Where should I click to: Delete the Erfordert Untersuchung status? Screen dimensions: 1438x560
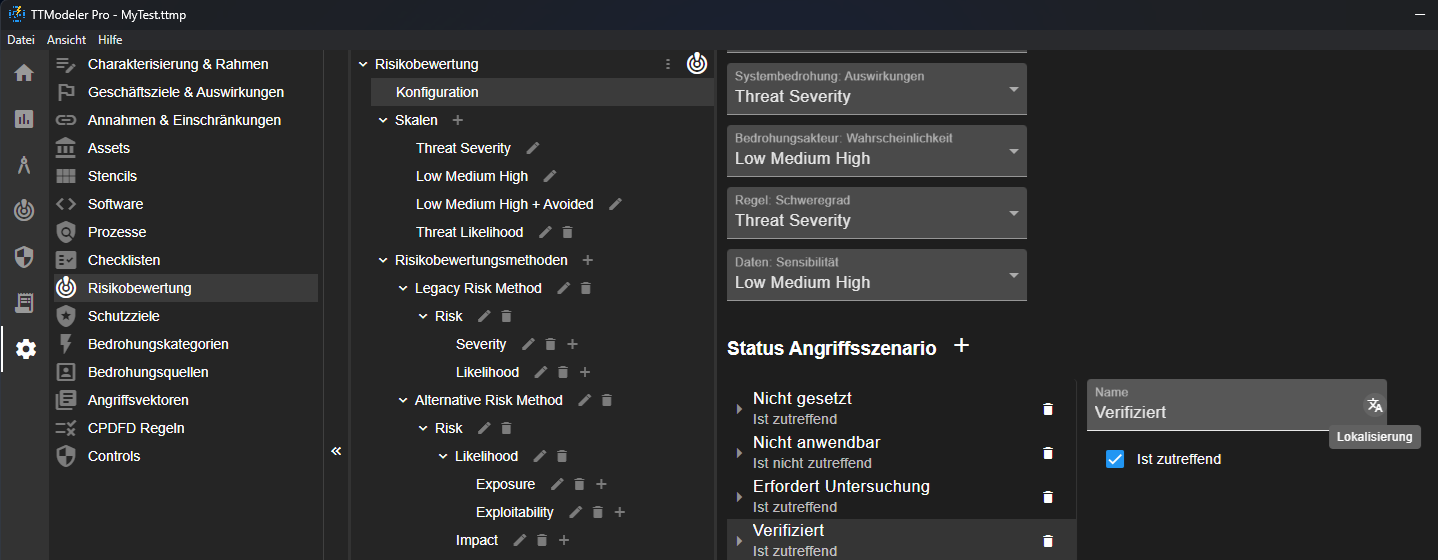tap(1048, 497)
